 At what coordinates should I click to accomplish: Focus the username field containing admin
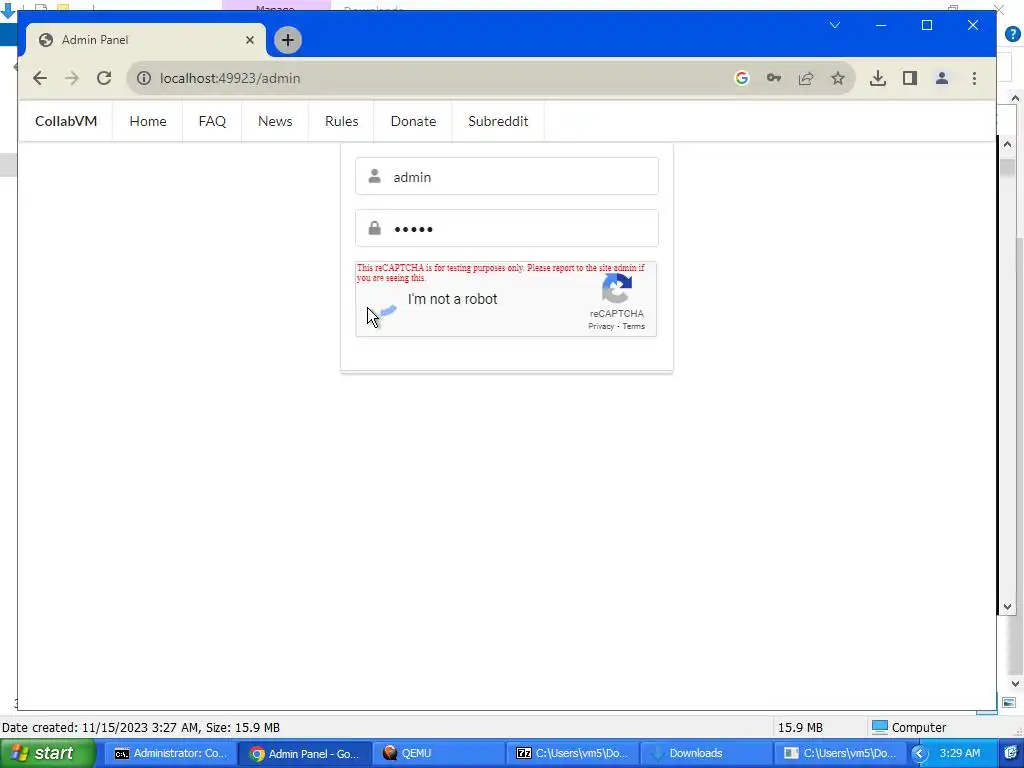tap(507, 176)
